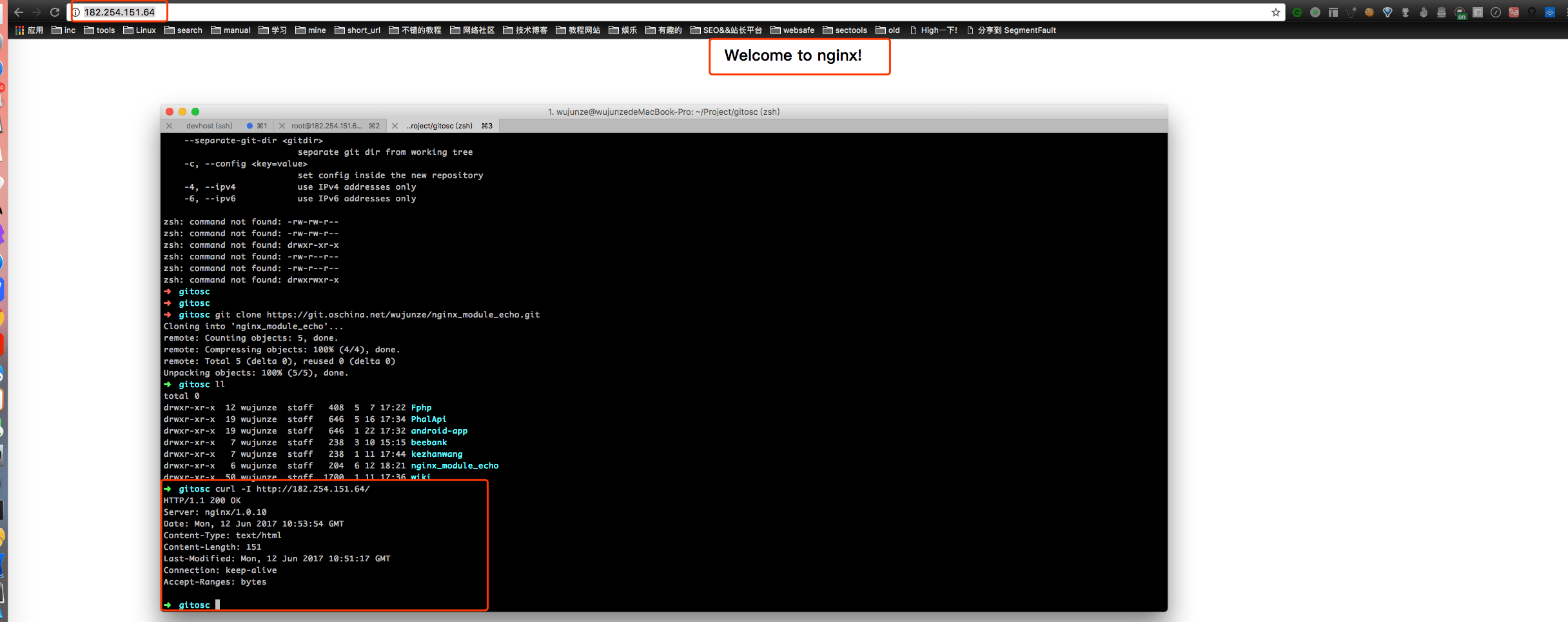Close the root@182.254.151.6 terminal tab
Image resolution: width=1568 pixels, height=622 pixels.
[x=282, y=126]
